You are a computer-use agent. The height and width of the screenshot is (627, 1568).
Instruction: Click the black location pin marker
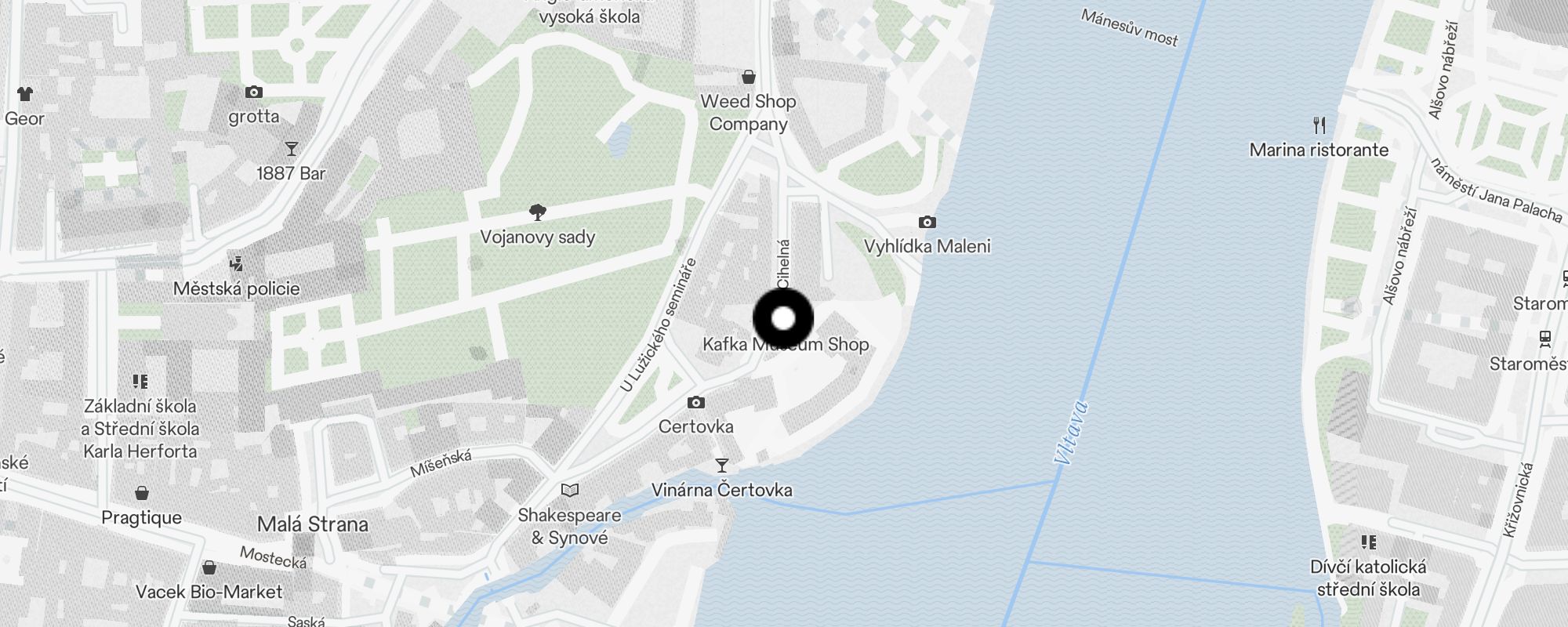click(x=783, y=318)
